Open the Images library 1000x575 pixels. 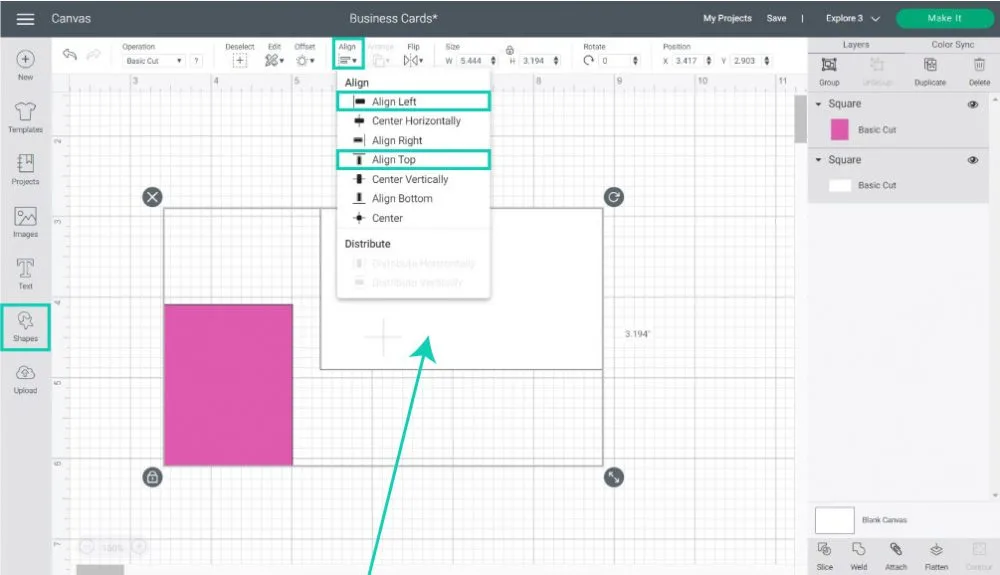click(x=25, y=221)
